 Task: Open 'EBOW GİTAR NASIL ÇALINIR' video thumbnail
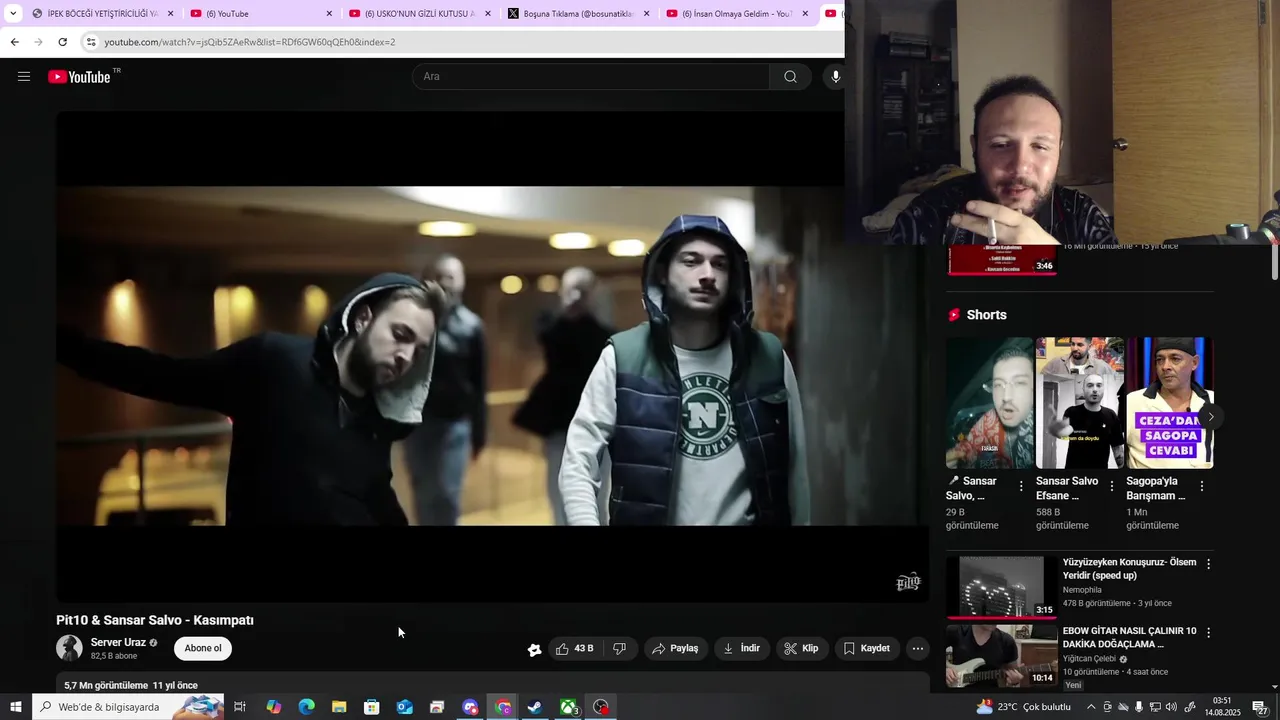1001,656
